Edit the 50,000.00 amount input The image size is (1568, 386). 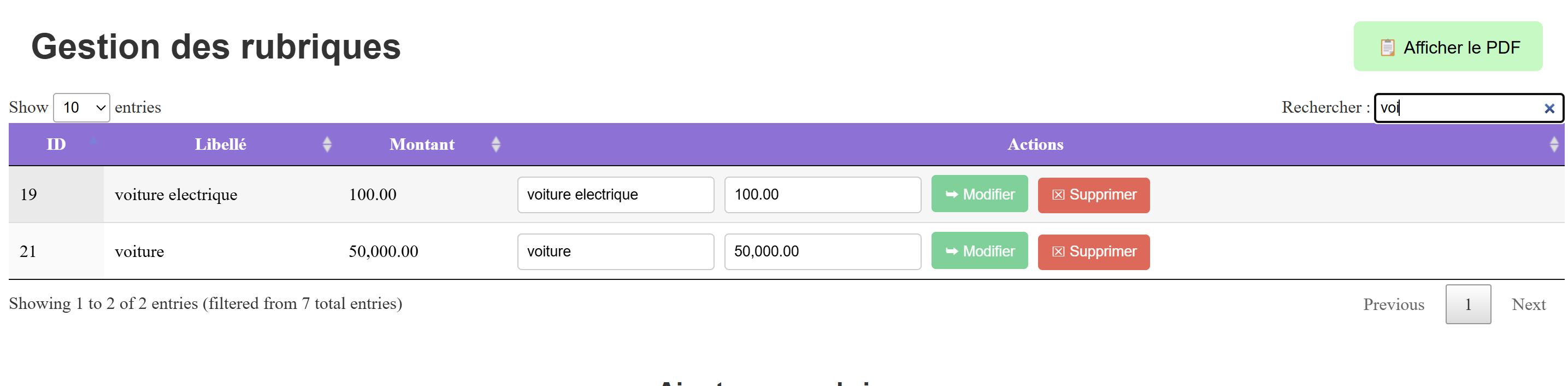click(x=822, y=251)
